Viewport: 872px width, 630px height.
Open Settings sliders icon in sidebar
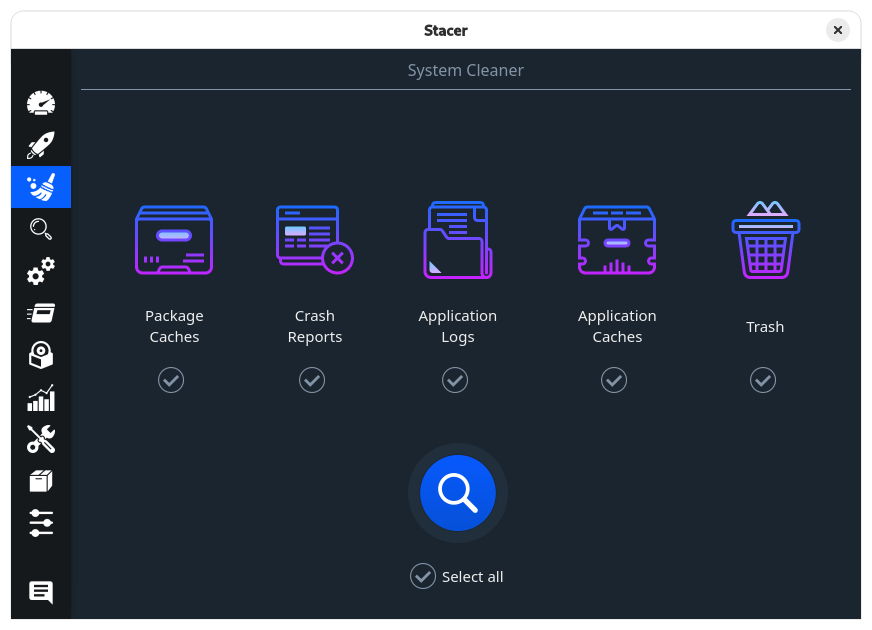(41, 523)
